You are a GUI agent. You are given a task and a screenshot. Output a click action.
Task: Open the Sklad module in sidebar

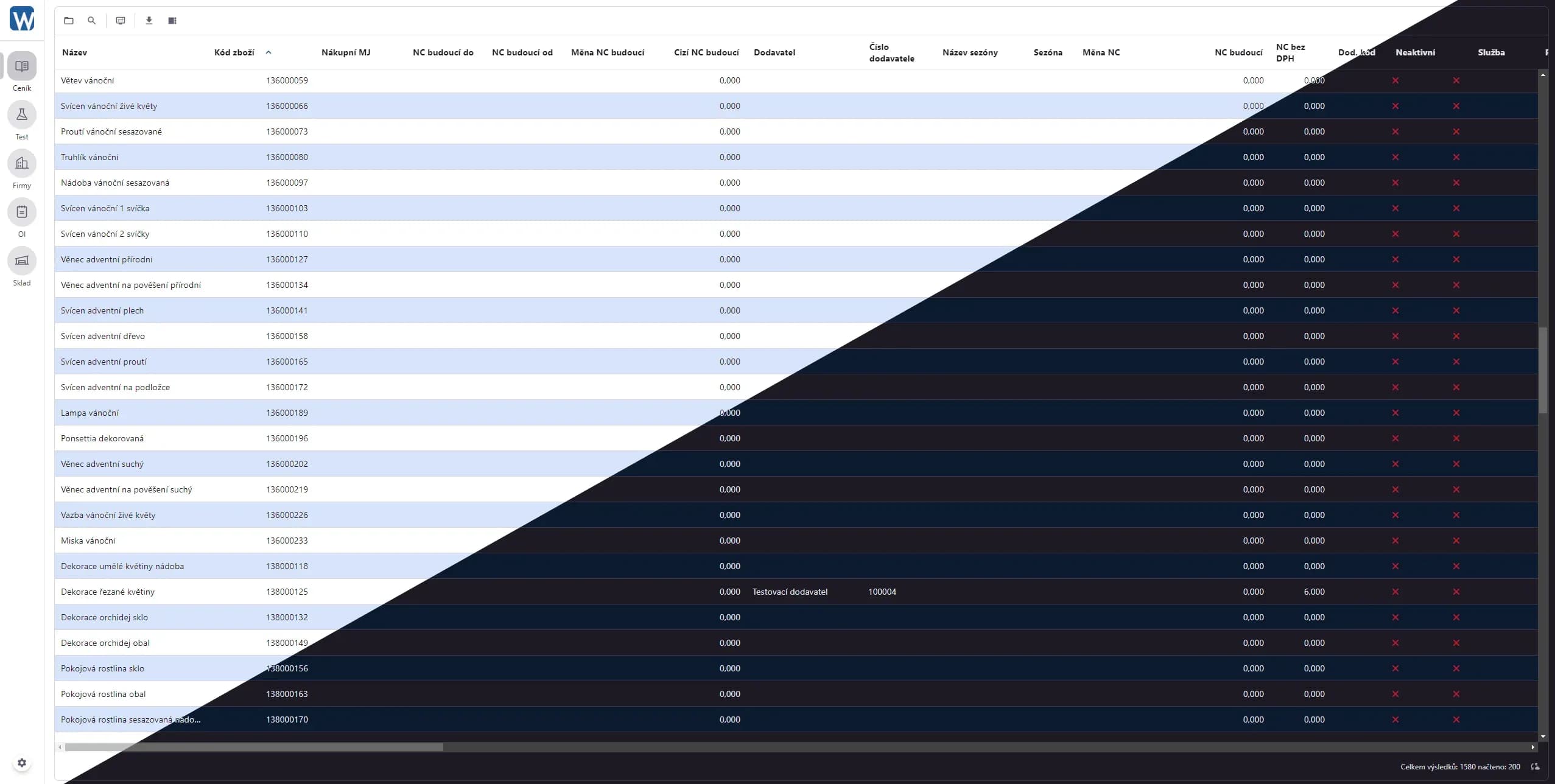tap(22, 261)
